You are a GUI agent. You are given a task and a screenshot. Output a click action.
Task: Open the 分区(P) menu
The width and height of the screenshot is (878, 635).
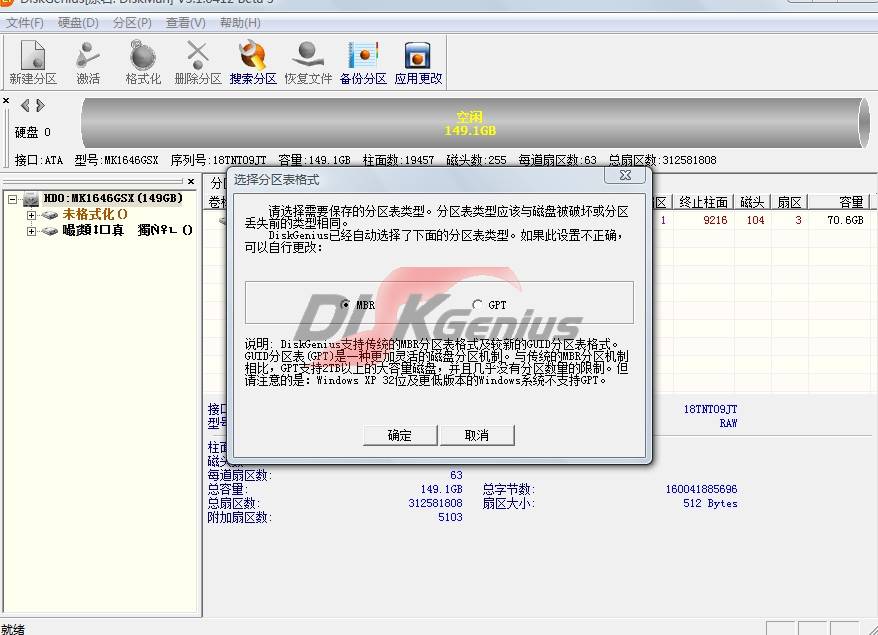click(132, 23)
